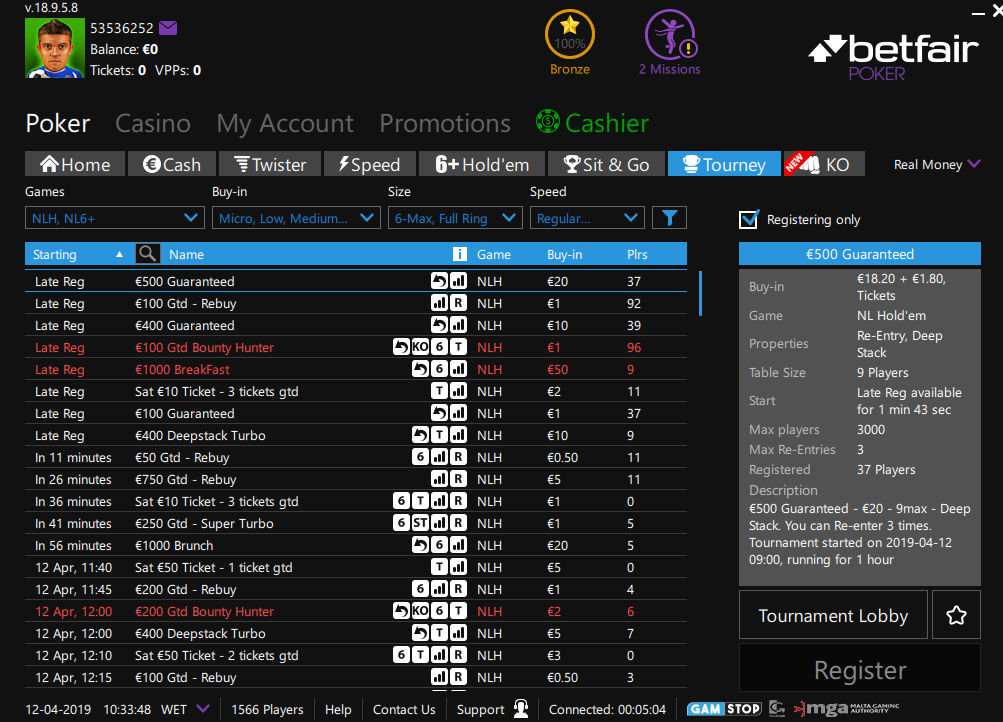Select the 12 Apr 12:15 €100 Gtd - Rebuy row
Screen dimensions: 1003x722
[356, 677]
